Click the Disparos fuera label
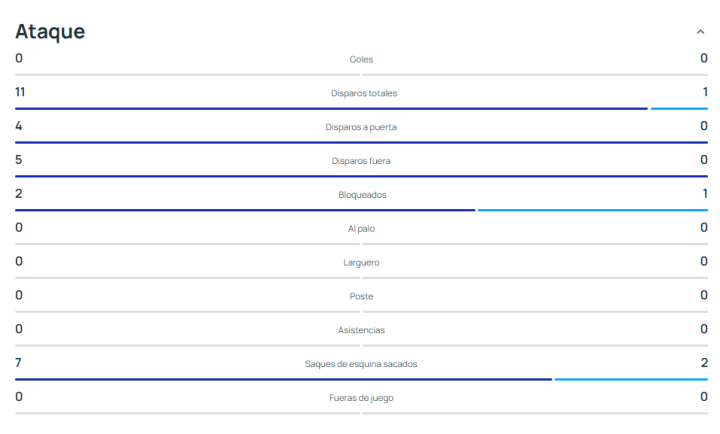Viewport: 720px width, 434px height. (361, 161)
